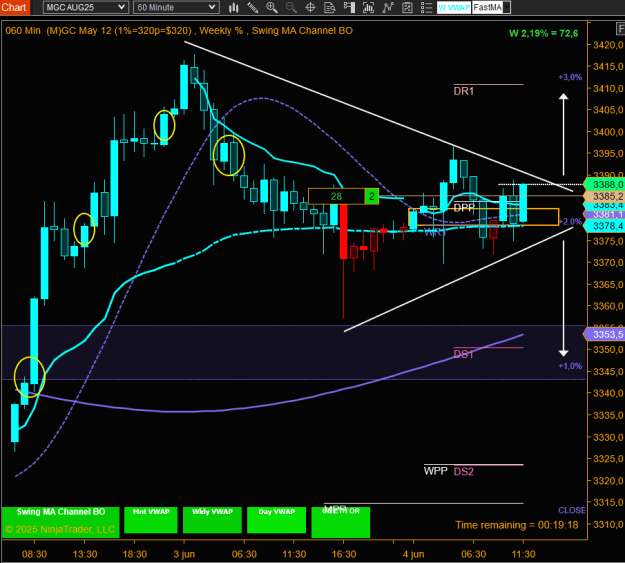
Task: Open the MGC AUG25 instrument dropdown
Action: tap(85, 7)
